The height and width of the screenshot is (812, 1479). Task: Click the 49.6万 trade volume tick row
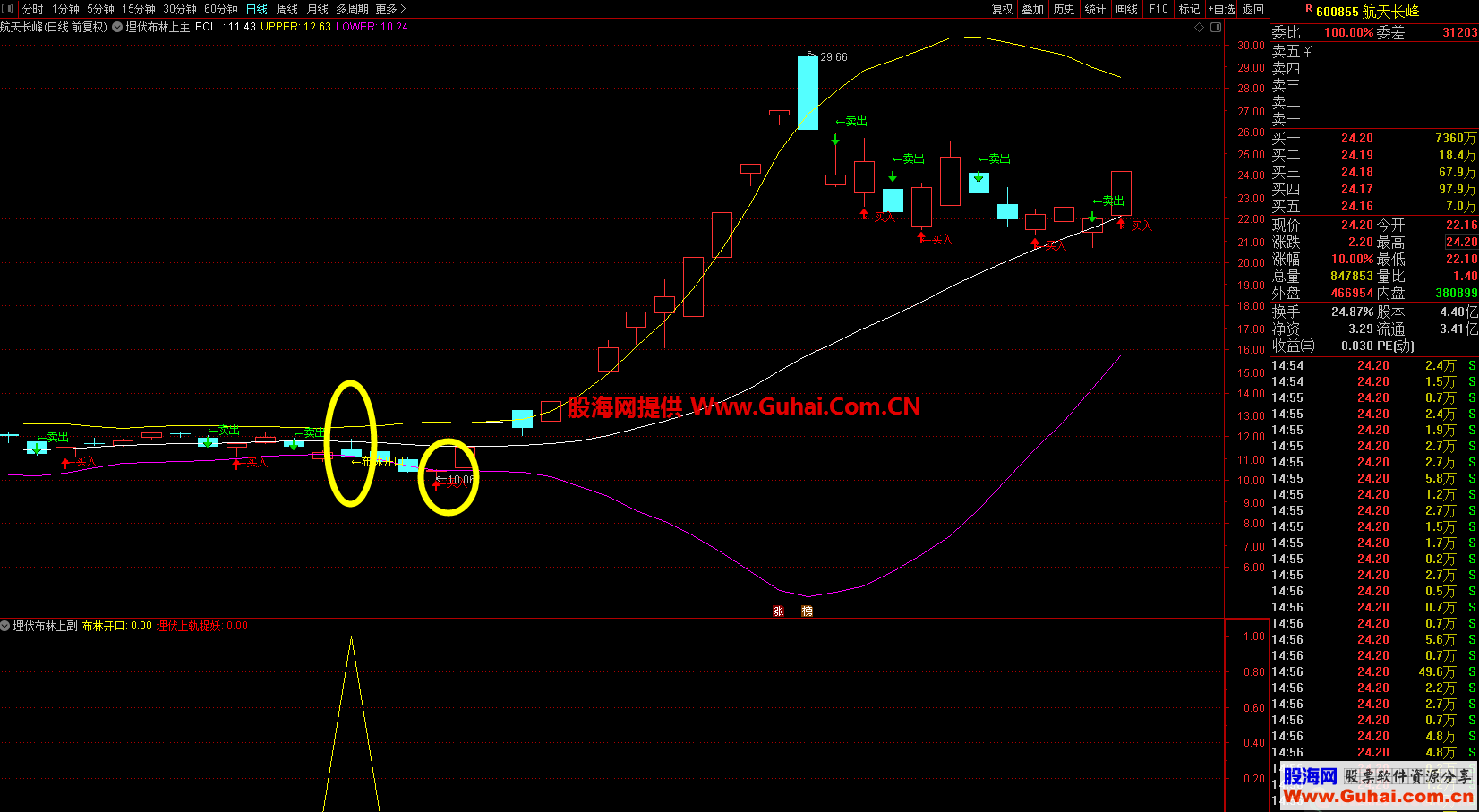1374,671
